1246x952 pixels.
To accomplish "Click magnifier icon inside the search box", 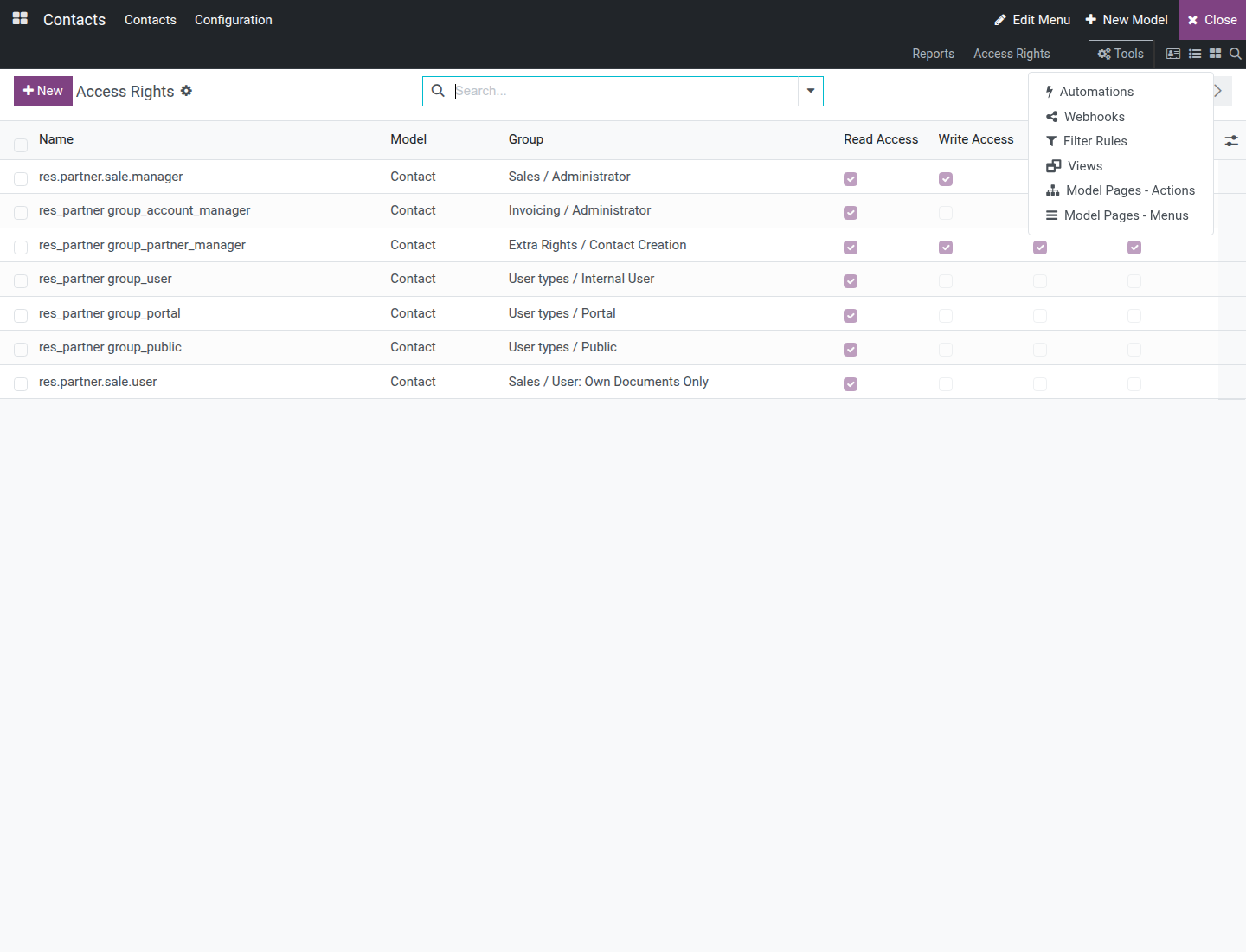I will [438, 91].
